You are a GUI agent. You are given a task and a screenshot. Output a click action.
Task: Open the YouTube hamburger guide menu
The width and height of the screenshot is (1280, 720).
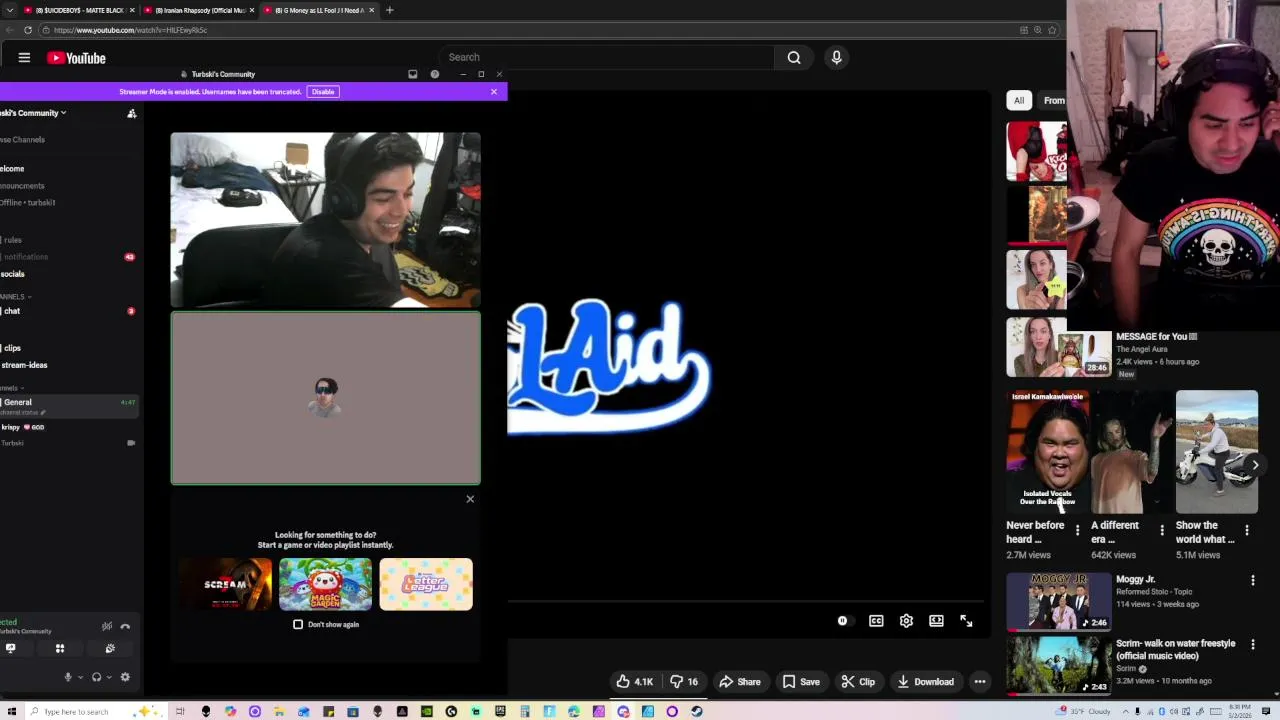(24, 58)
